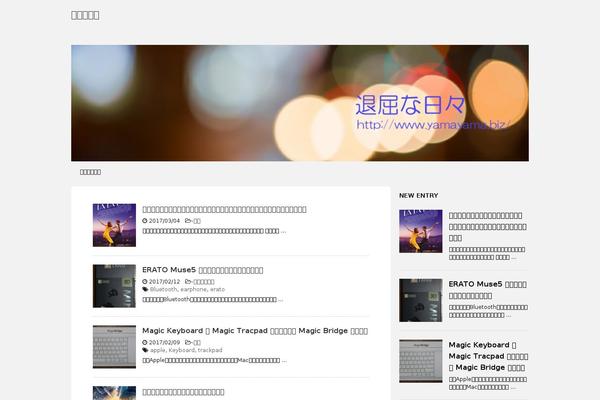Select the Bluetooth tag link
The height and width of the screenshot is (400, 600).
point(163,289)
